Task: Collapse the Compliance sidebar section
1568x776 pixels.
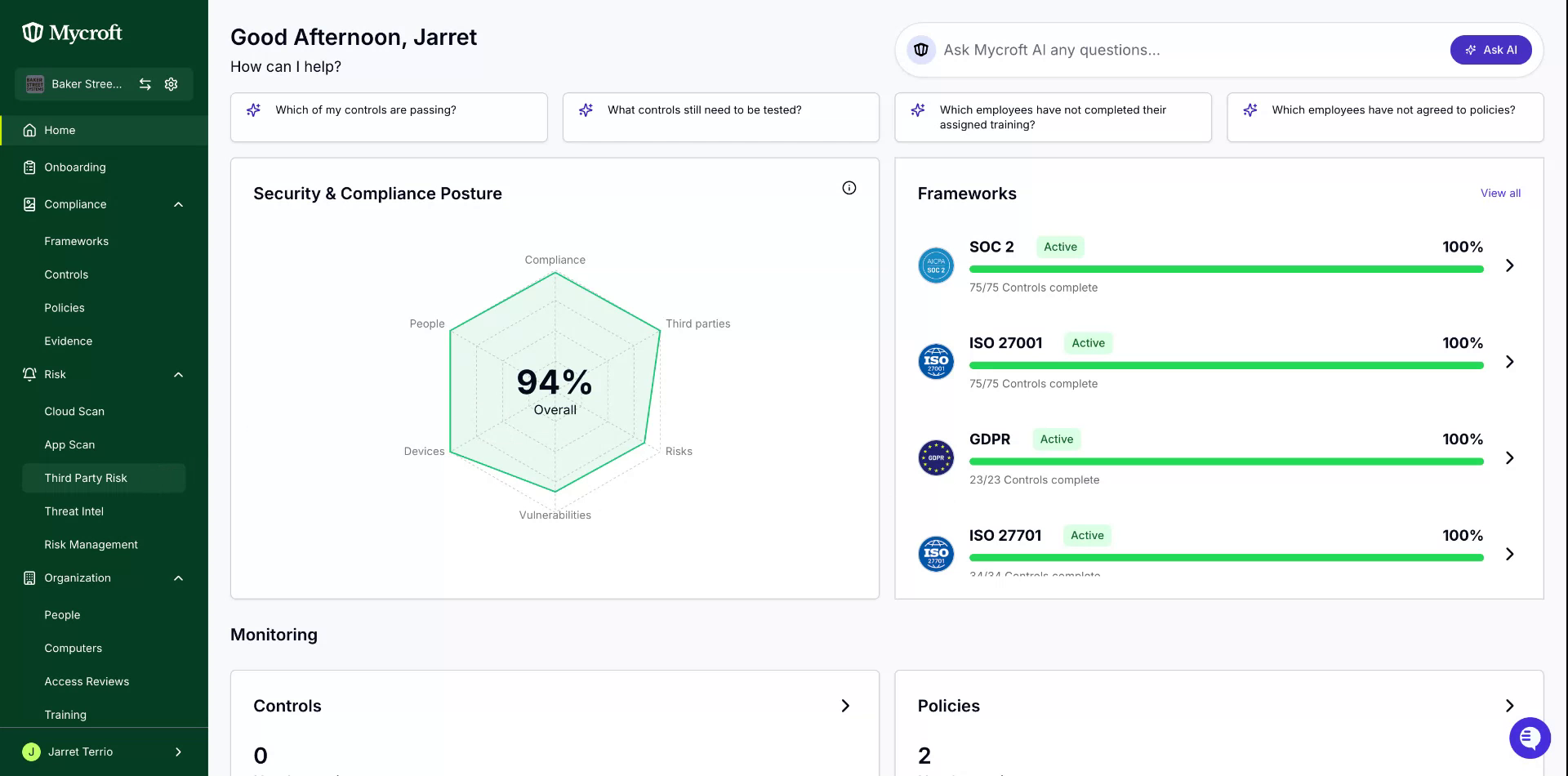Action: coord(178,204)
